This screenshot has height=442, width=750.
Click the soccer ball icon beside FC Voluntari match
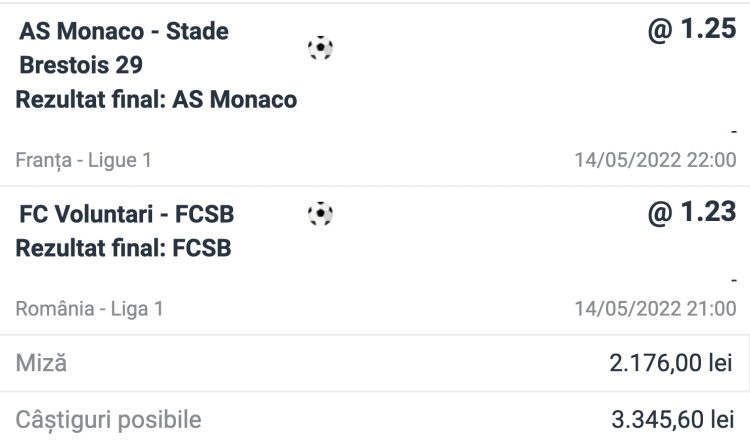point(320,213)
